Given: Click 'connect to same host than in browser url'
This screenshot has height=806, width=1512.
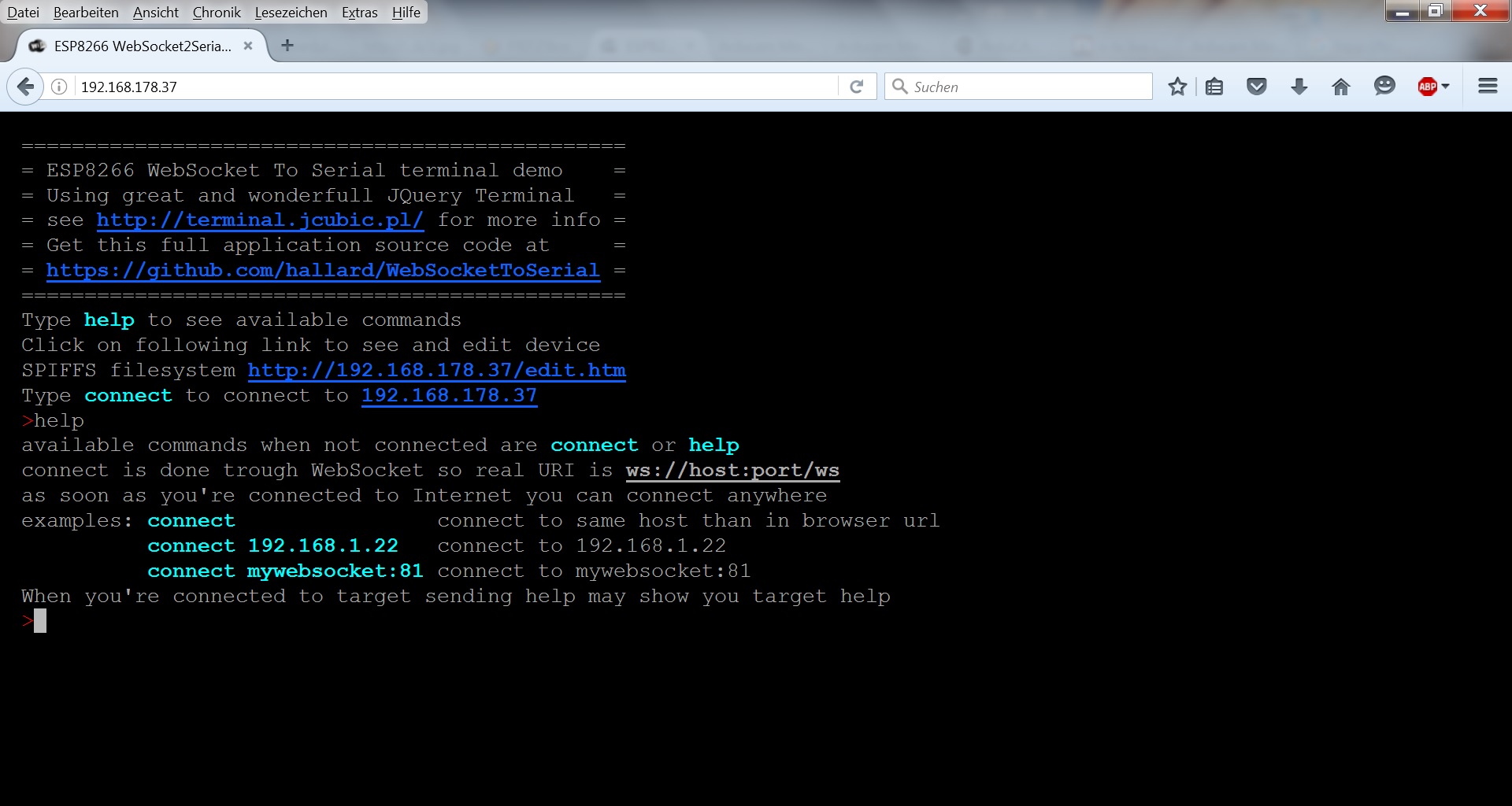Looking at the screenshot, I should click(x=688, y=521).
